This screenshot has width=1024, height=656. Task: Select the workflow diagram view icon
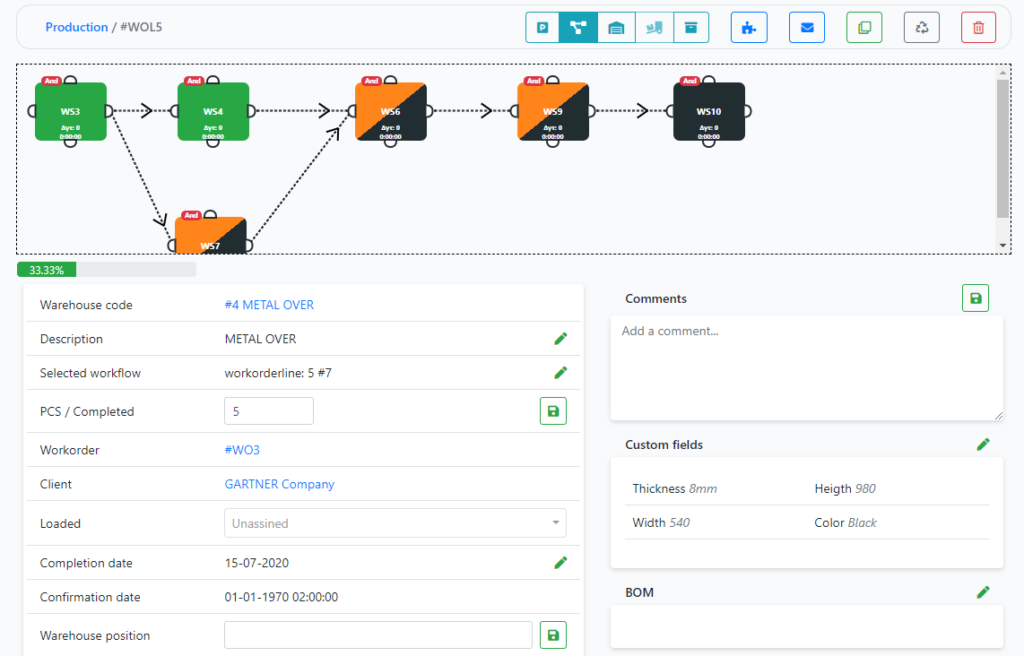click(579, 28)
